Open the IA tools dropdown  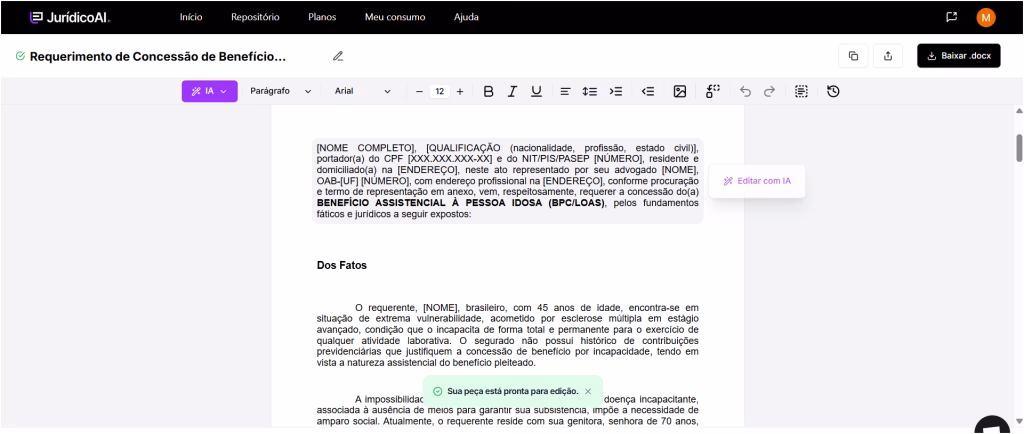tap(209, 91)
